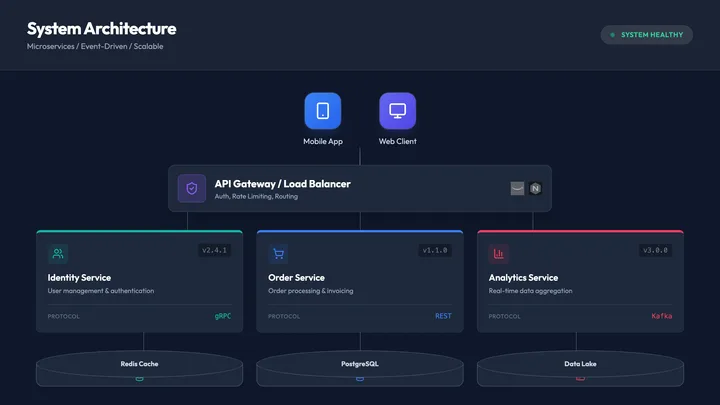Click the Microservices / Event-Driven / Scalable subtitle
This screenshot has height=405, width=720.
95,46
